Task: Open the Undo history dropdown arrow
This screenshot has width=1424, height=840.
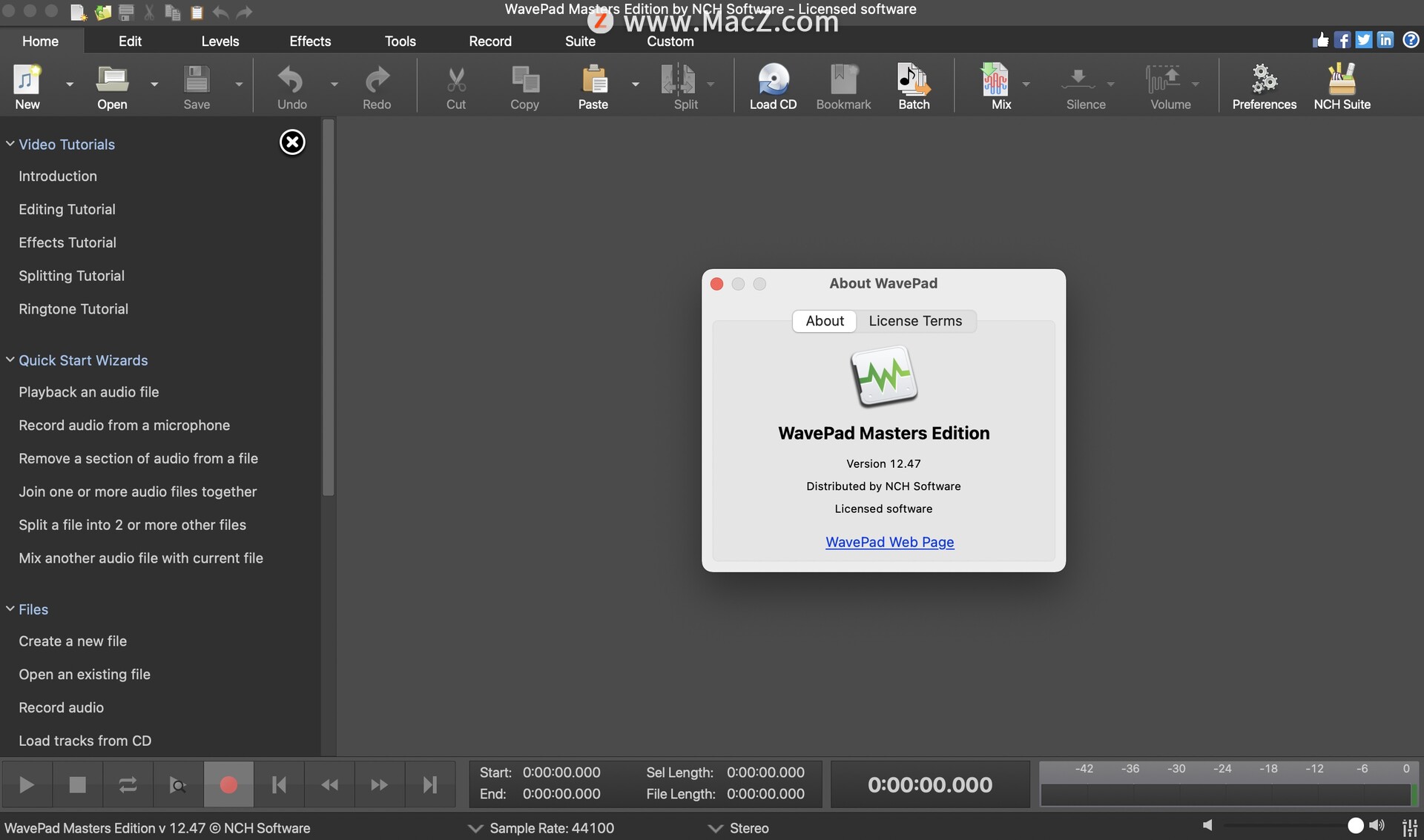Action: pos(334,85)
